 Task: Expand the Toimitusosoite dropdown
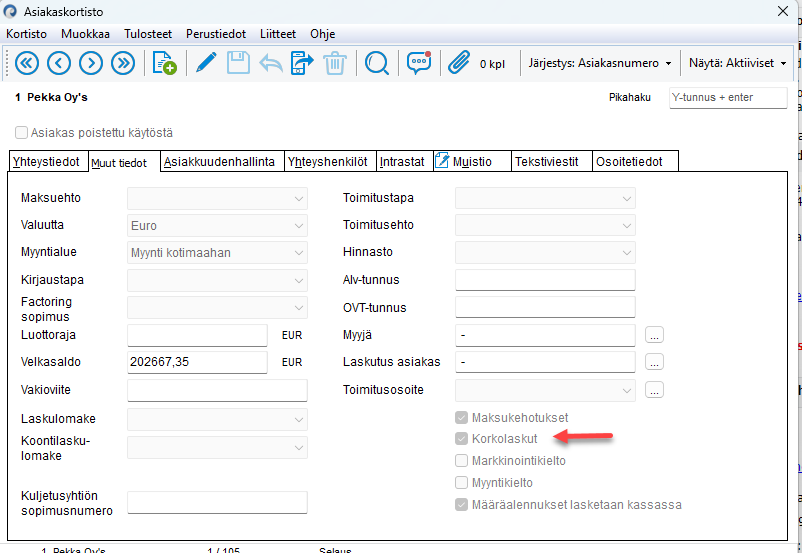(545, 391)
